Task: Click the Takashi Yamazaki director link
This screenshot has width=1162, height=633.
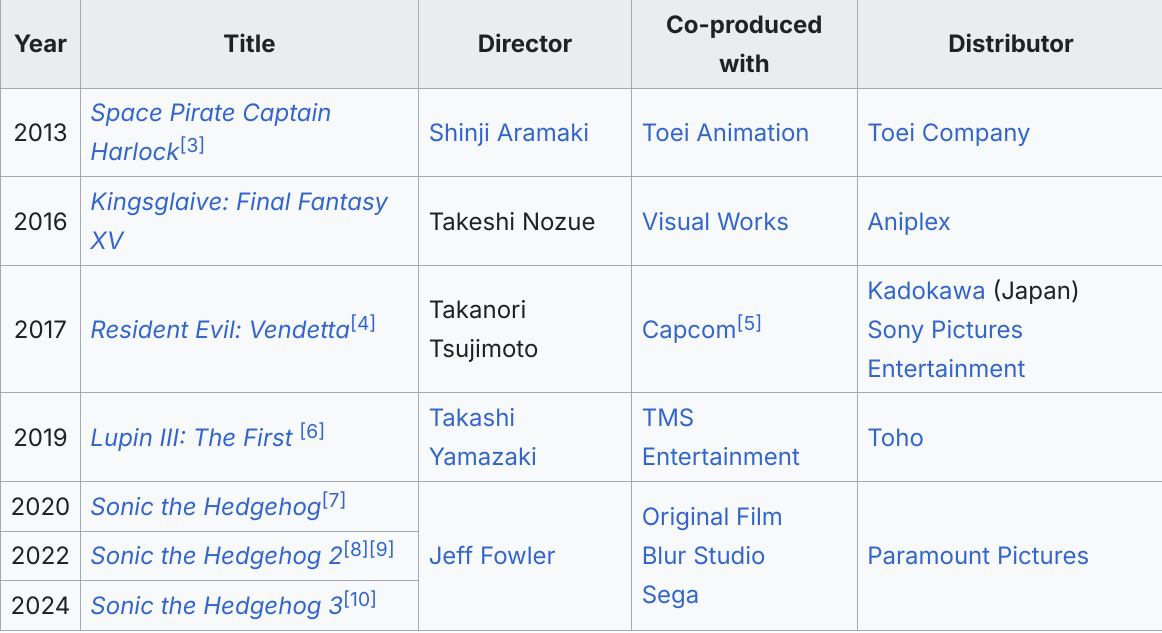Action: (472, 418)
